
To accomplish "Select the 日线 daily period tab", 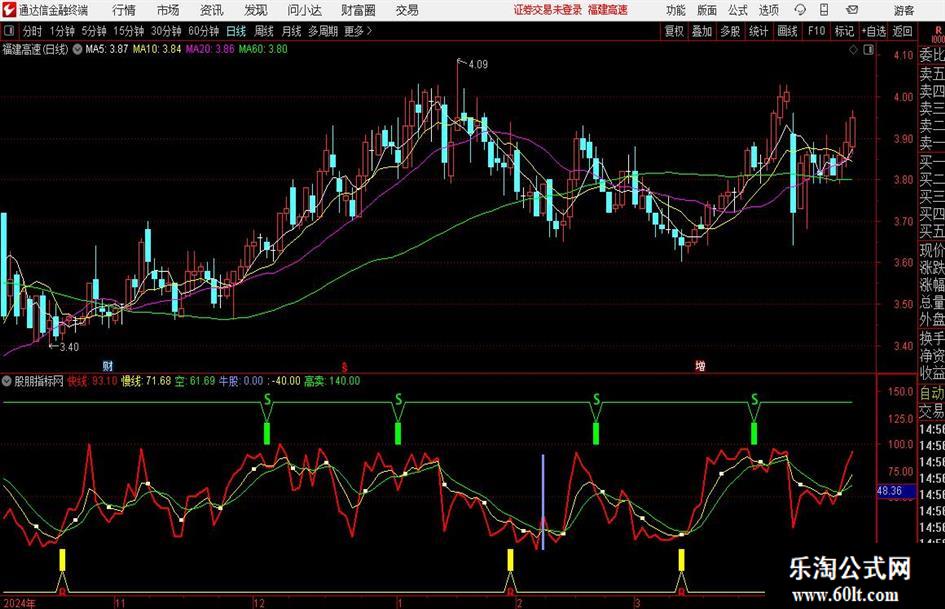I will click(x=236, y=31).
